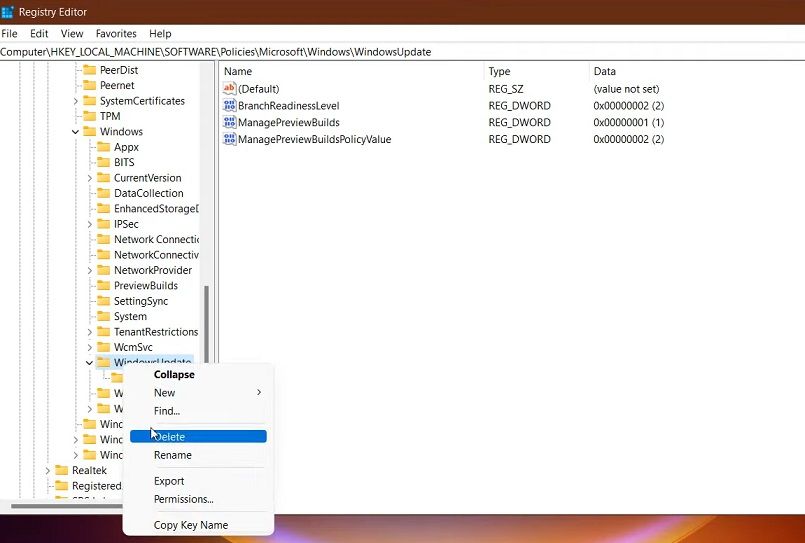Expand the NetworkProvider key
805x543 pixels.
click(x=89, y=270)
